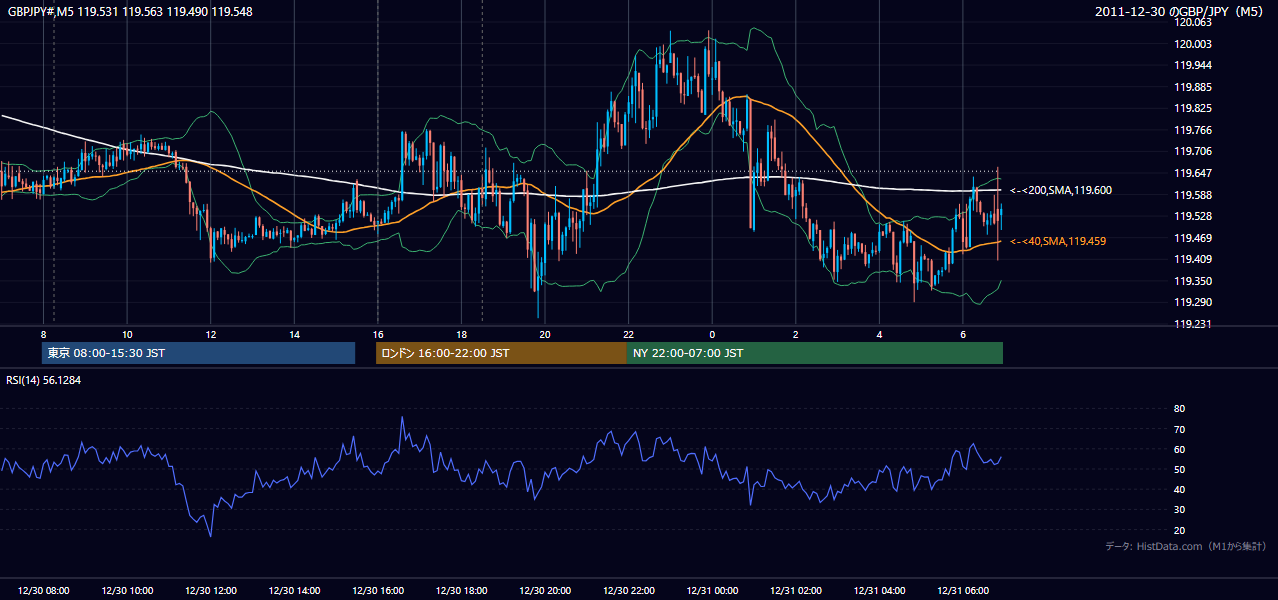
Task: Click the 12/30 18:00 date label
Action: click(462, 591)
